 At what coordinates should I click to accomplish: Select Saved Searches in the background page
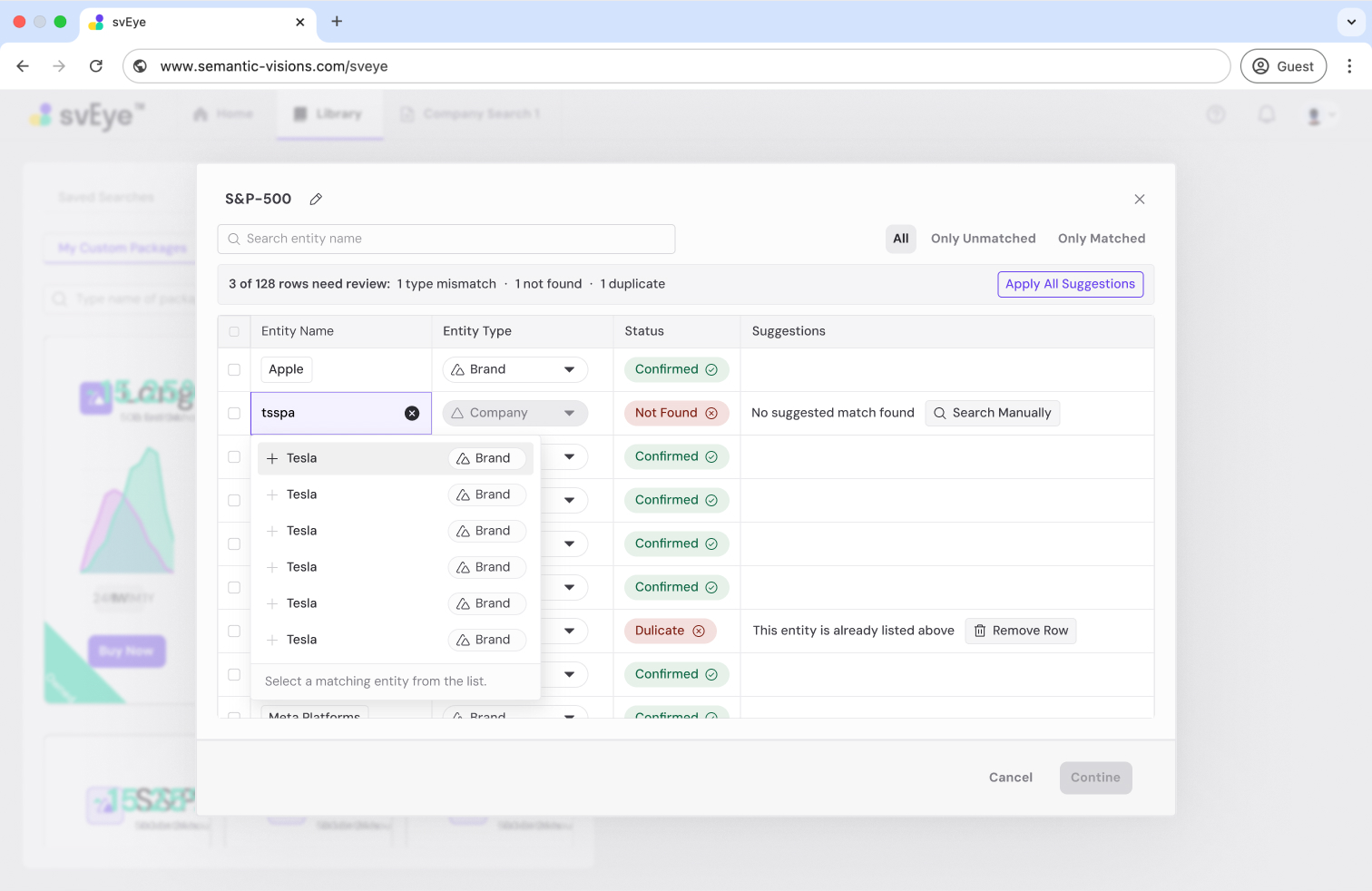click(x=106, y=198)
